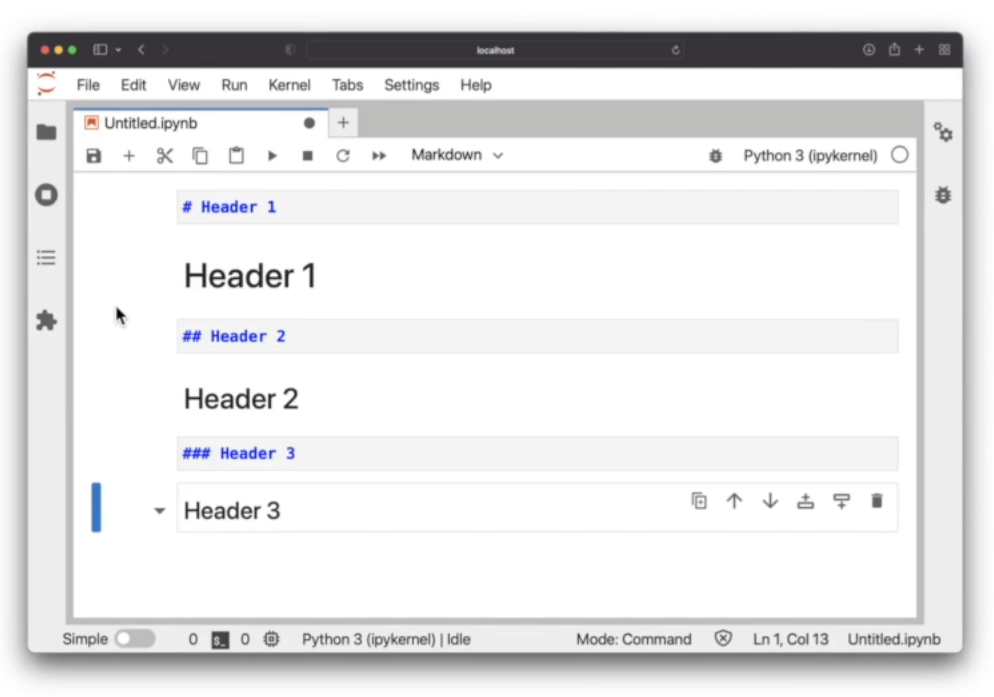Open the table of contents panel
The width and height of the screenshot is (994, 697).
click(x=46, y=257)
